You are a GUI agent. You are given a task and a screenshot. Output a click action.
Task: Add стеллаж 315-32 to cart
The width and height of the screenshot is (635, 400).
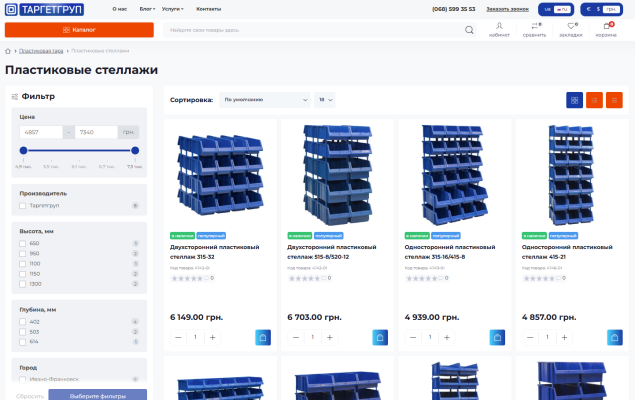point(263,337)
